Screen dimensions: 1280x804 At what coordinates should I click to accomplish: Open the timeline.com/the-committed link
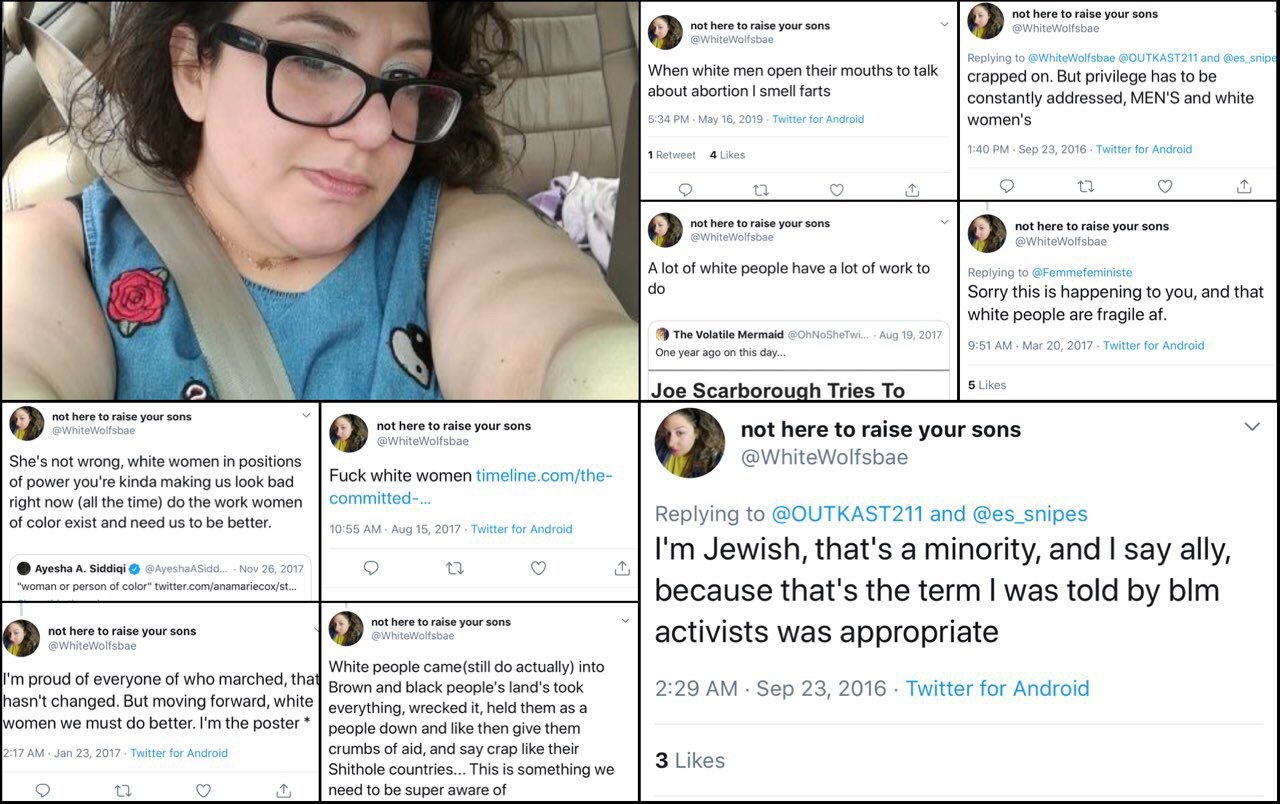tap(471, 487)
